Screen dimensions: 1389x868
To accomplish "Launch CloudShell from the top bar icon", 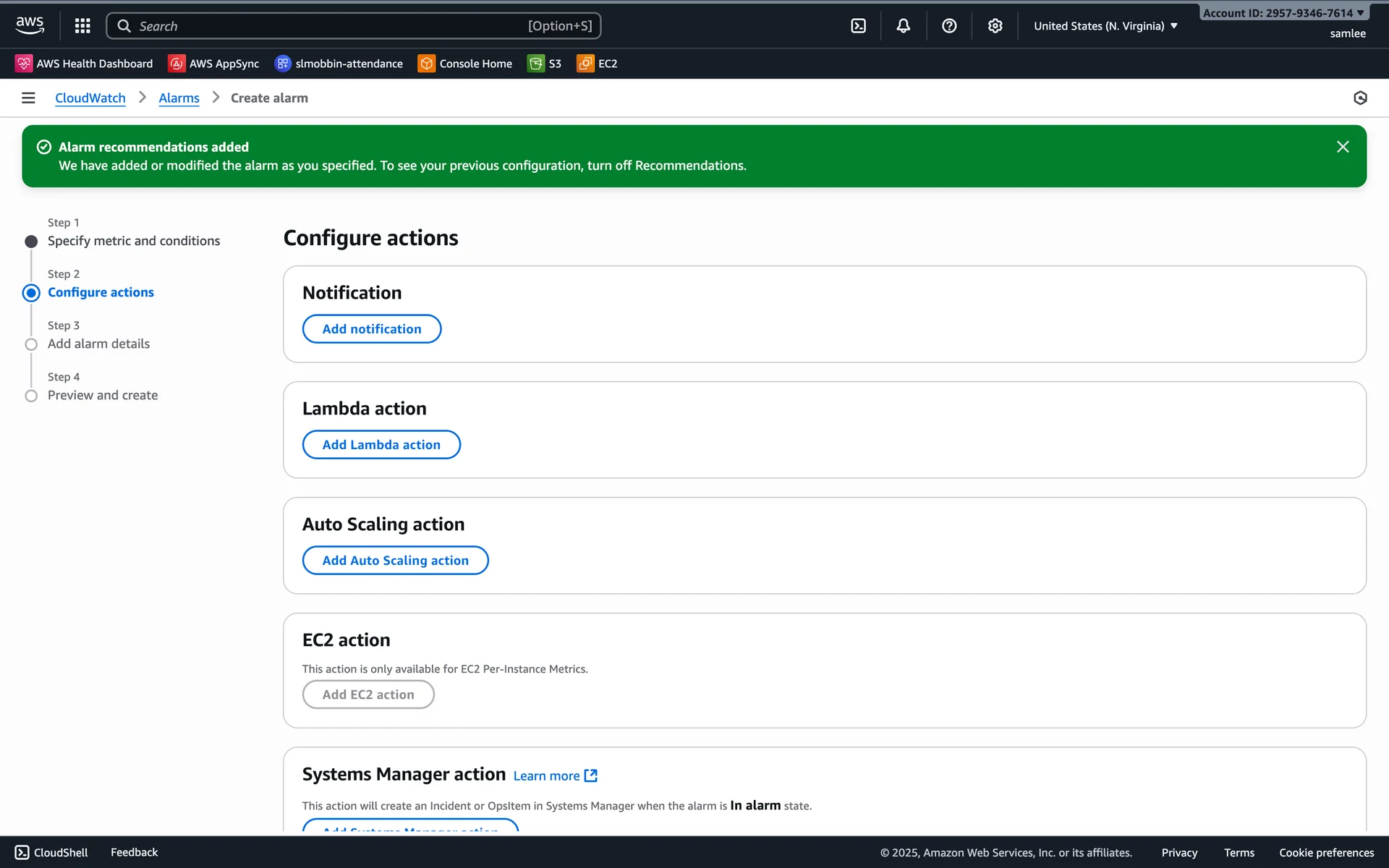I will [x=858, y=26].
